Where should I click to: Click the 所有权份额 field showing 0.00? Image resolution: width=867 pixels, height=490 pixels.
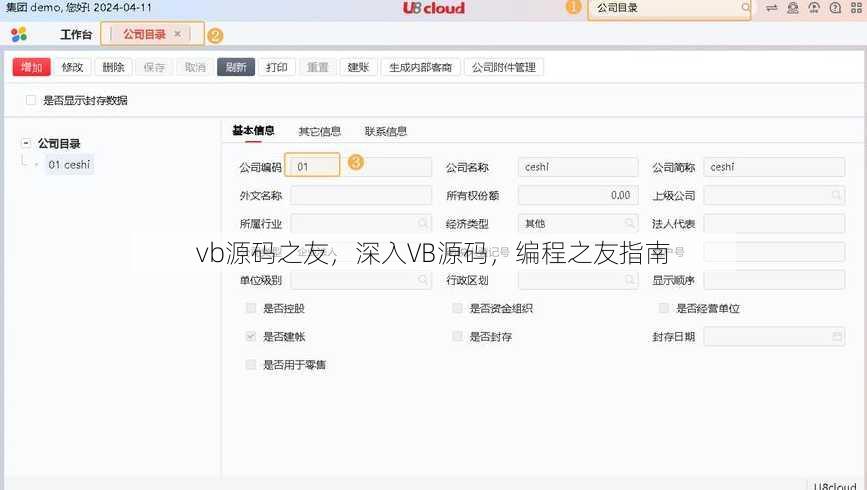coord(578,195)
